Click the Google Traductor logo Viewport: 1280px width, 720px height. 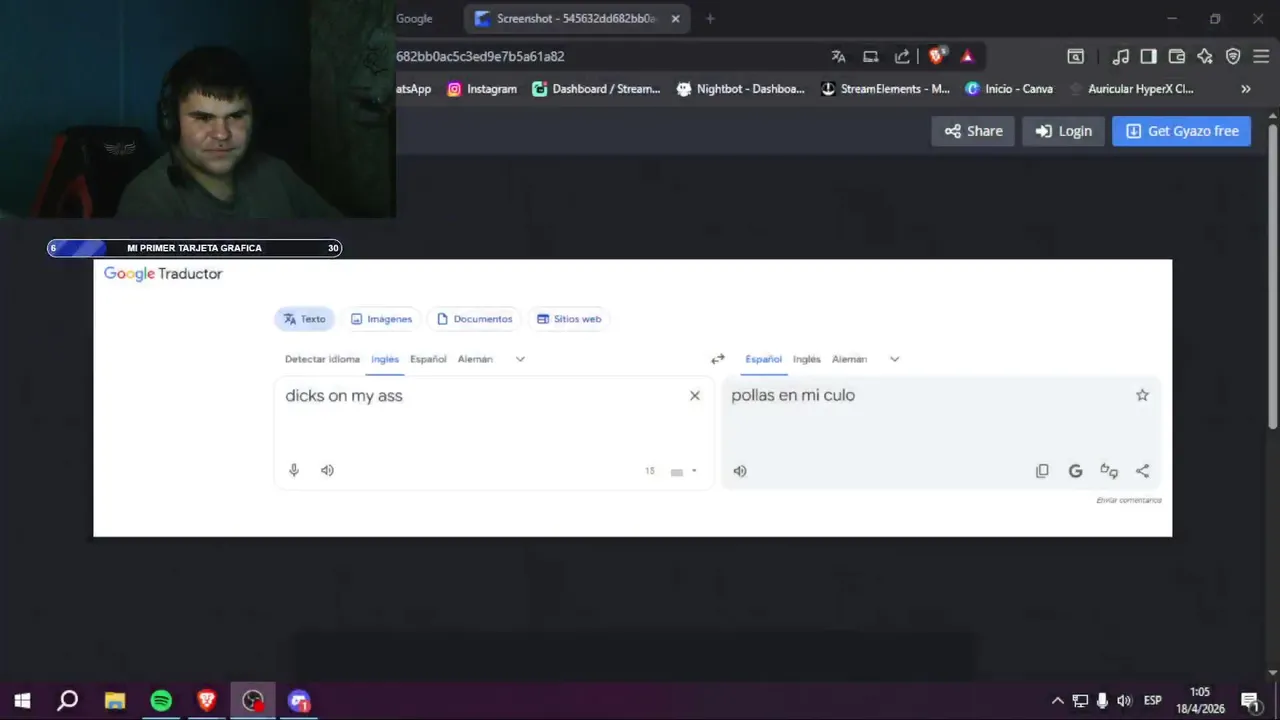pos(163,274)
